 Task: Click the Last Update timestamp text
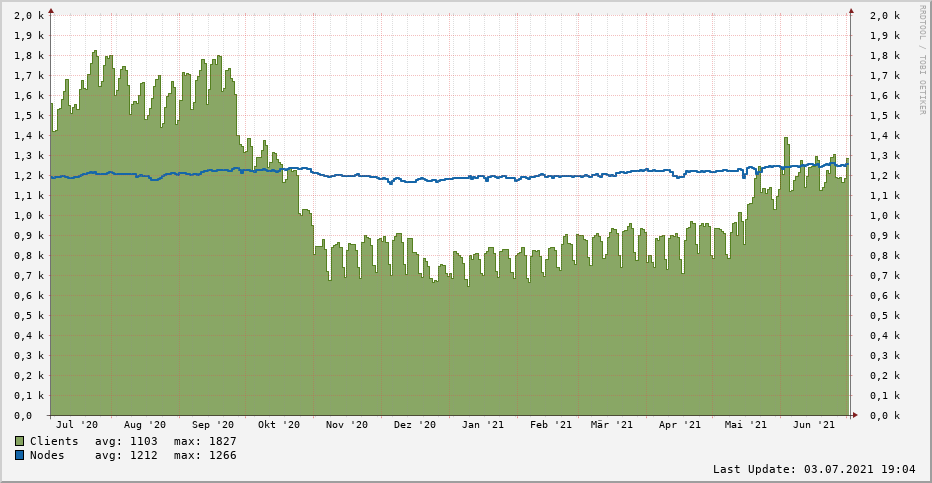pyautogui.click(x=814, y=469)
